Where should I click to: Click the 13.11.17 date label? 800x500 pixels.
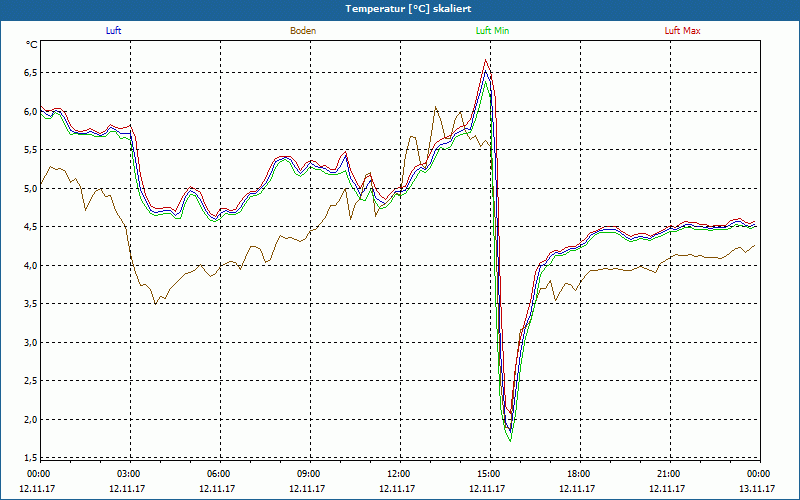point(758,488)
